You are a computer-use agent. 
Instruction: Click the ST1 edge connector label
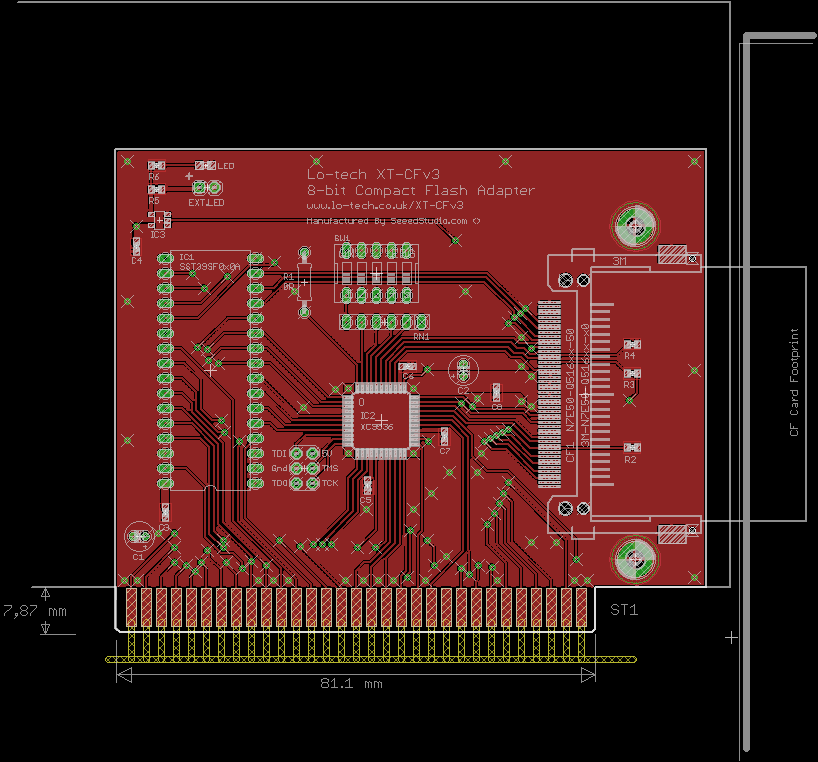pos(624,610)
